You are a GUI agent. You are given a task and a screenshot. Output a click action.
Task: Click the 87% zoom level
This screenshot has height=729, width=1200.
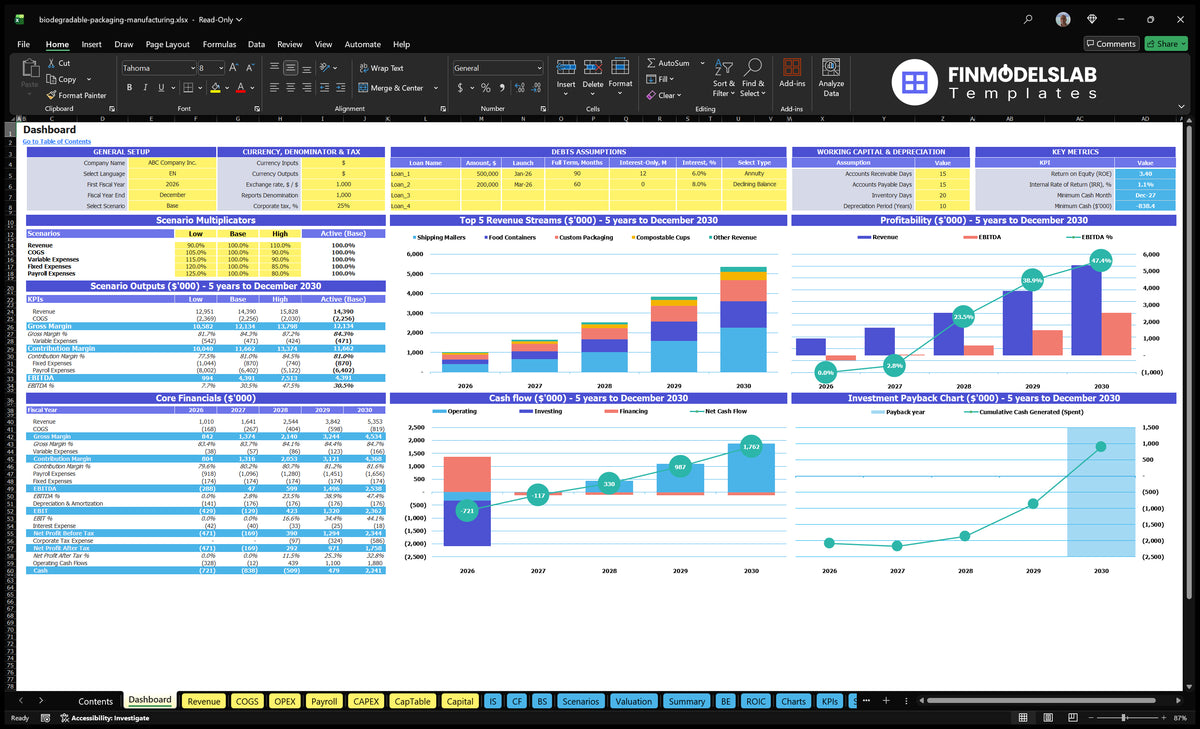point(1180,718)
